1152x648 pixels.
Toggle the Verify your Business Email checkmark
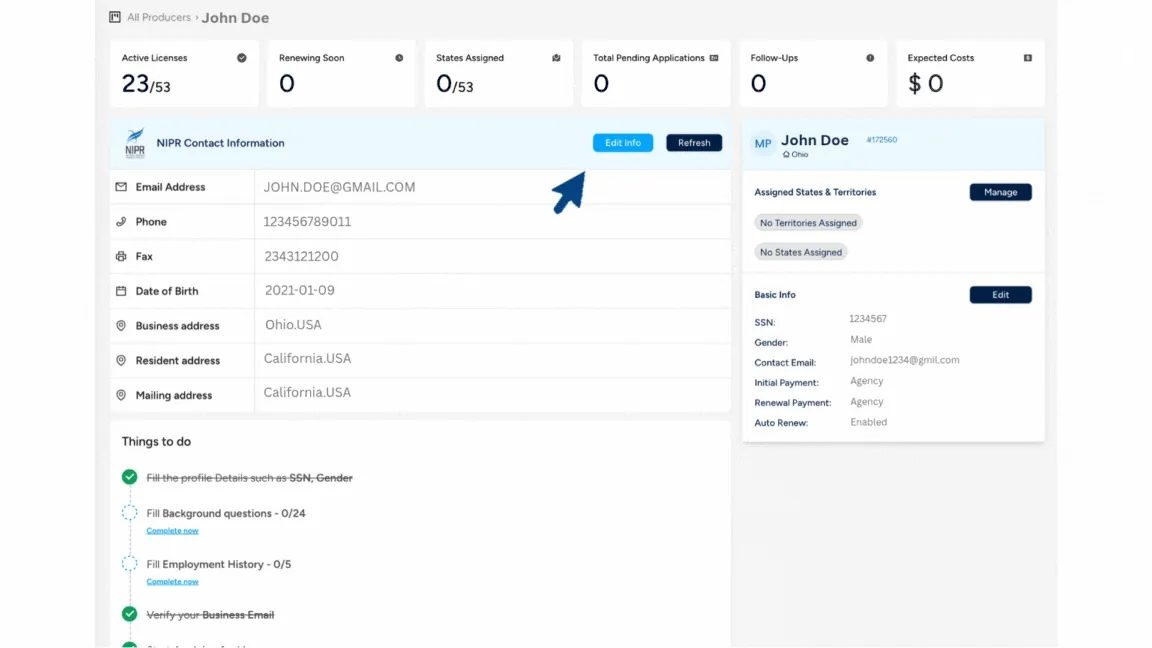(x=129, y=614)
